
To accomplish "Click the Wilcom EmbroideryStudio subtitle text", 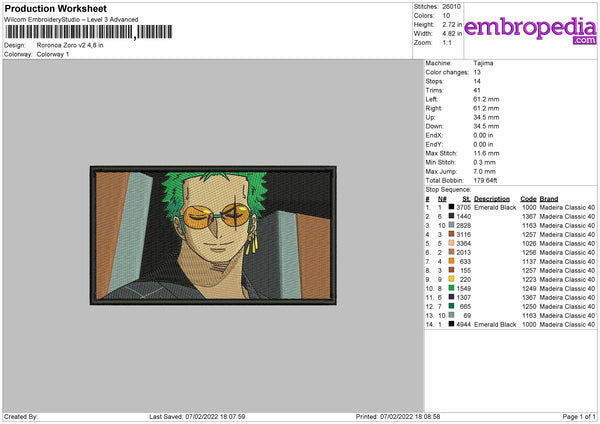I will 71,20.
